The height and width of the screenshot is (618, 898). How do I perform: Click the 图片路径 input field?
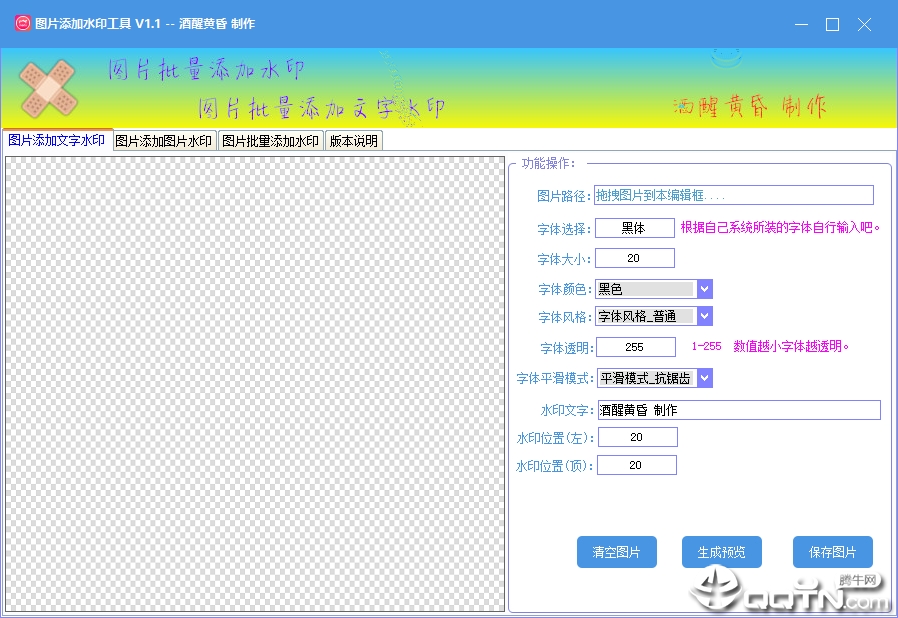[x=733, y=195]
